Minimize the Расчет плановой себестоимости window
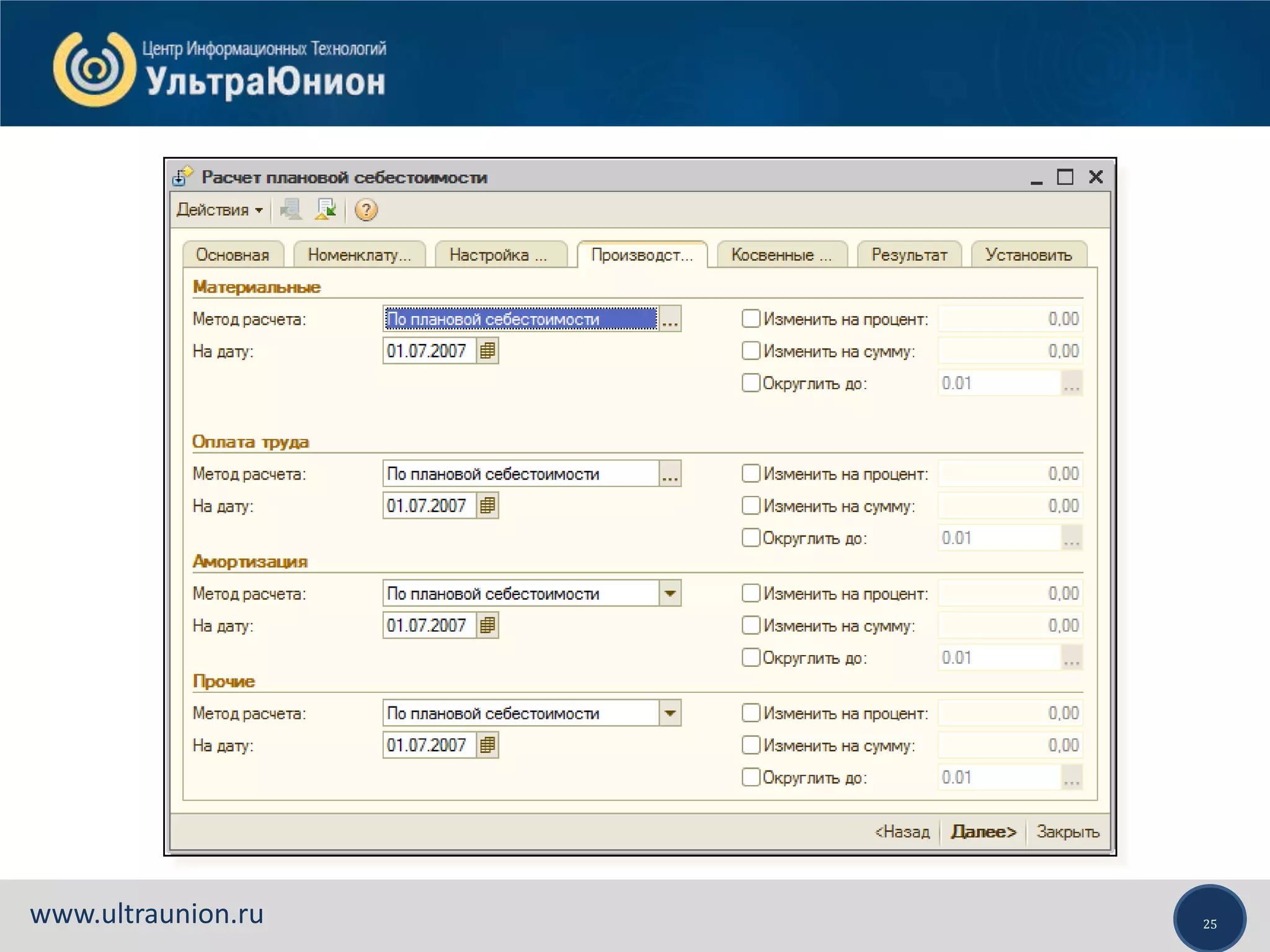1270x952 pixels. (x=1036, y=178)
